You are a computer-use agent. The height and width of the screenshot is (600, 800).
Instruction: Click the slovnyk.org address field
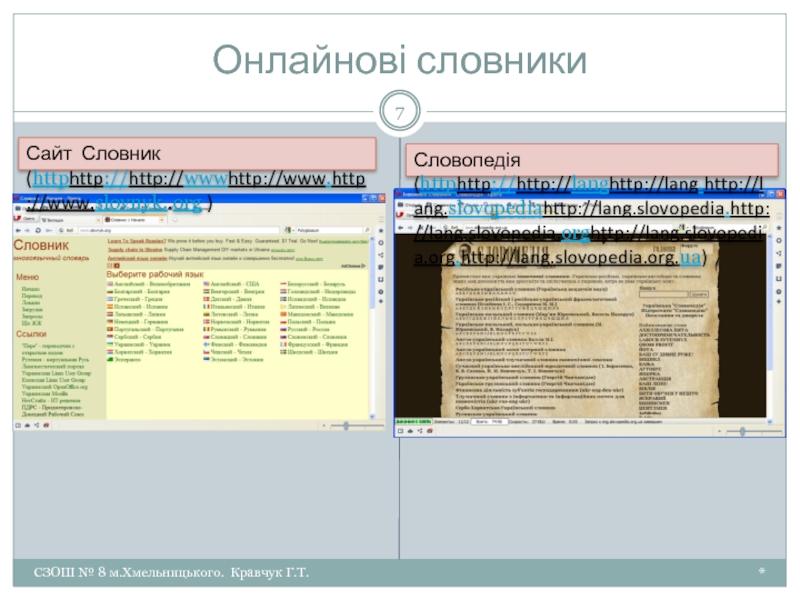(179, 231)
